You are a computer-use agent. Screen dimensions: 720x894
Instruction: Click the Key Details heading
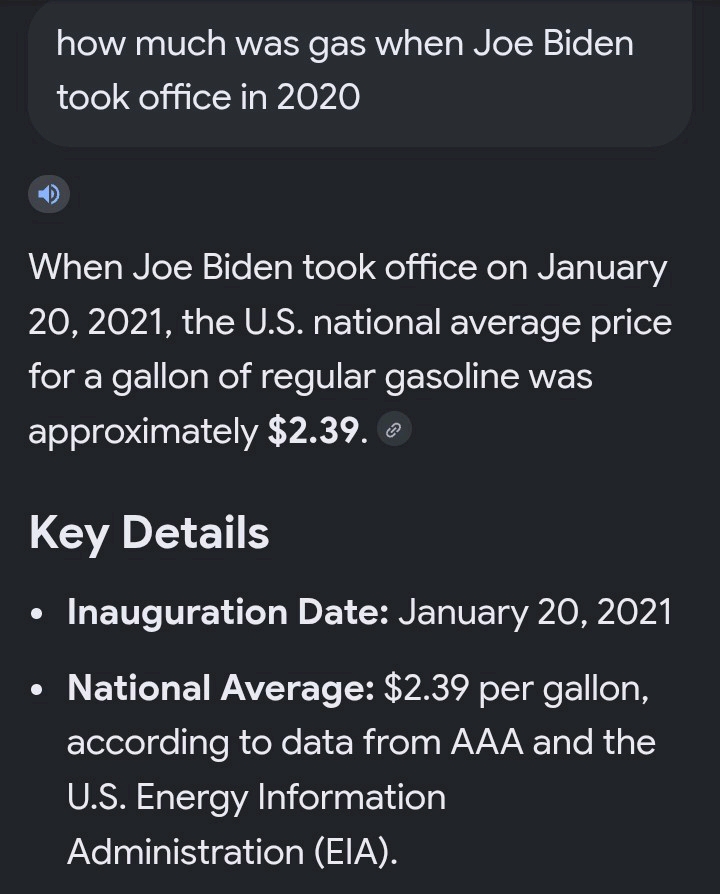(x=149, y=533)
